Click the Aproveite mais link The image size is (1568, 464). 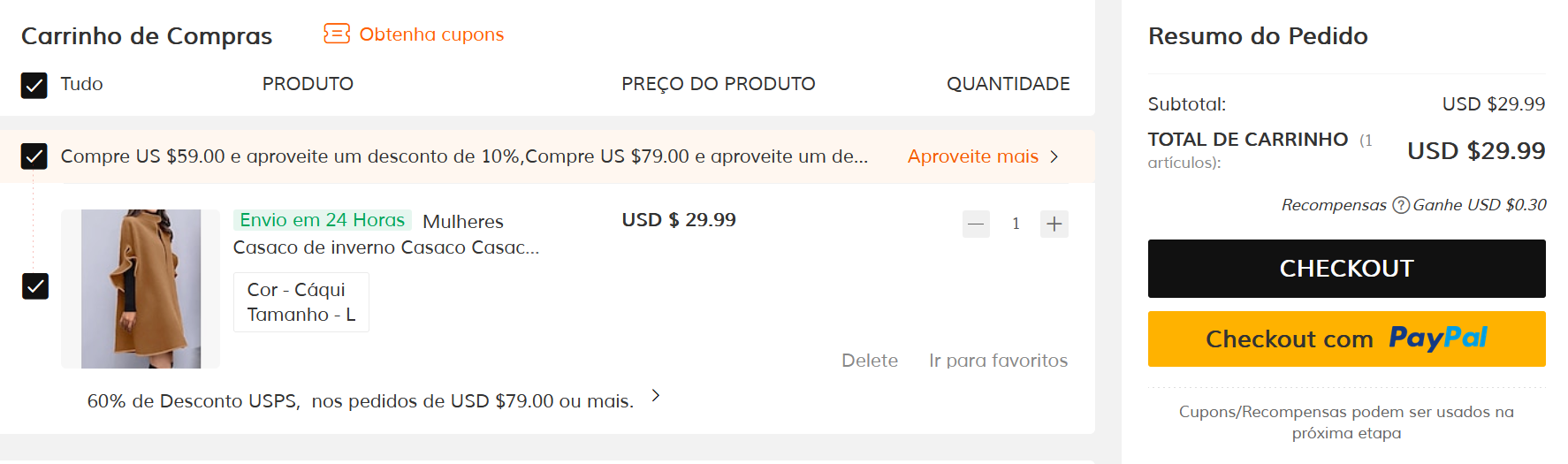972,156
